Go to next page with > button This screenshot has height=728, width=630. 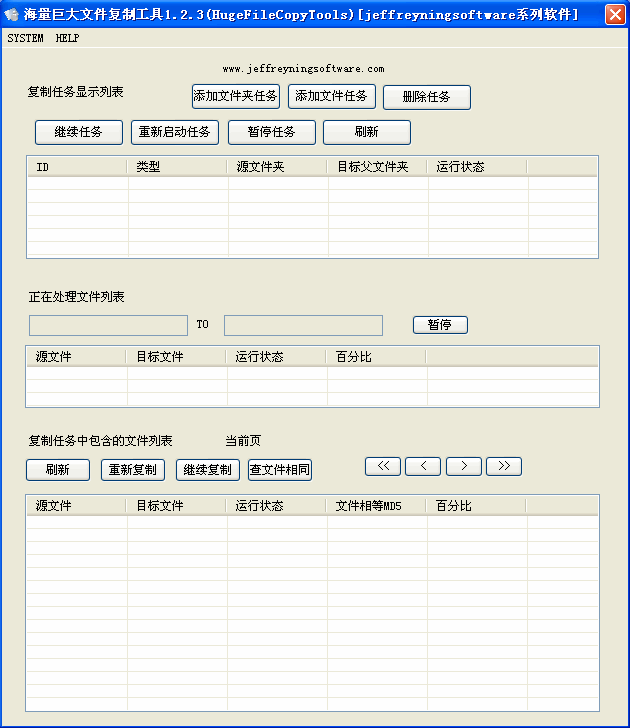coord(463,466)
